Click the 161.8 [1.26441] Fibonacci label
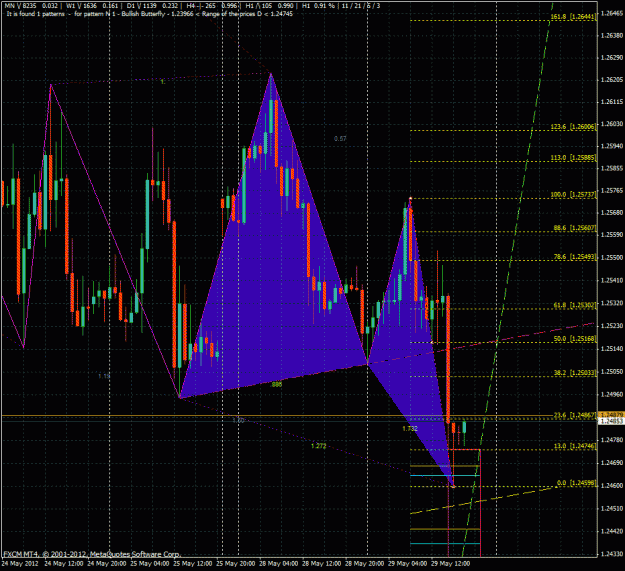This screenshot has height=571, width=625. click(x=573, y=17)
